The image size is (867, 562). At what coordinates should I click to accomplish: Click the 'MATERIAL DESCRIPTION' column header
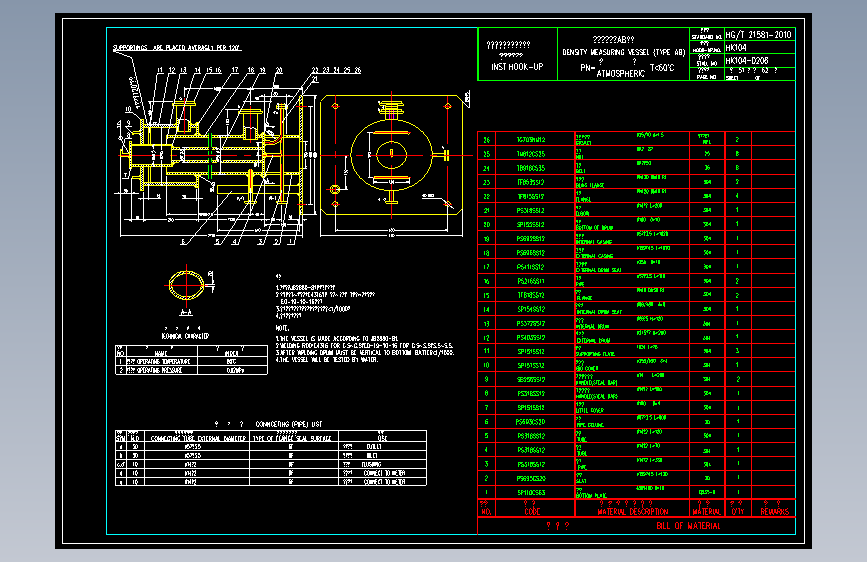633,512
